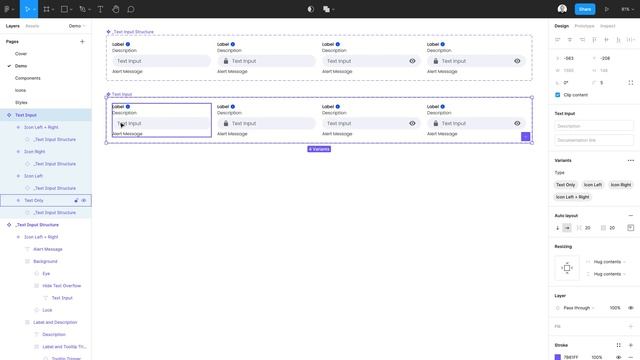Screen dimensions: 640x360
Task: Align top icon in Design panel
Action: 594,40
